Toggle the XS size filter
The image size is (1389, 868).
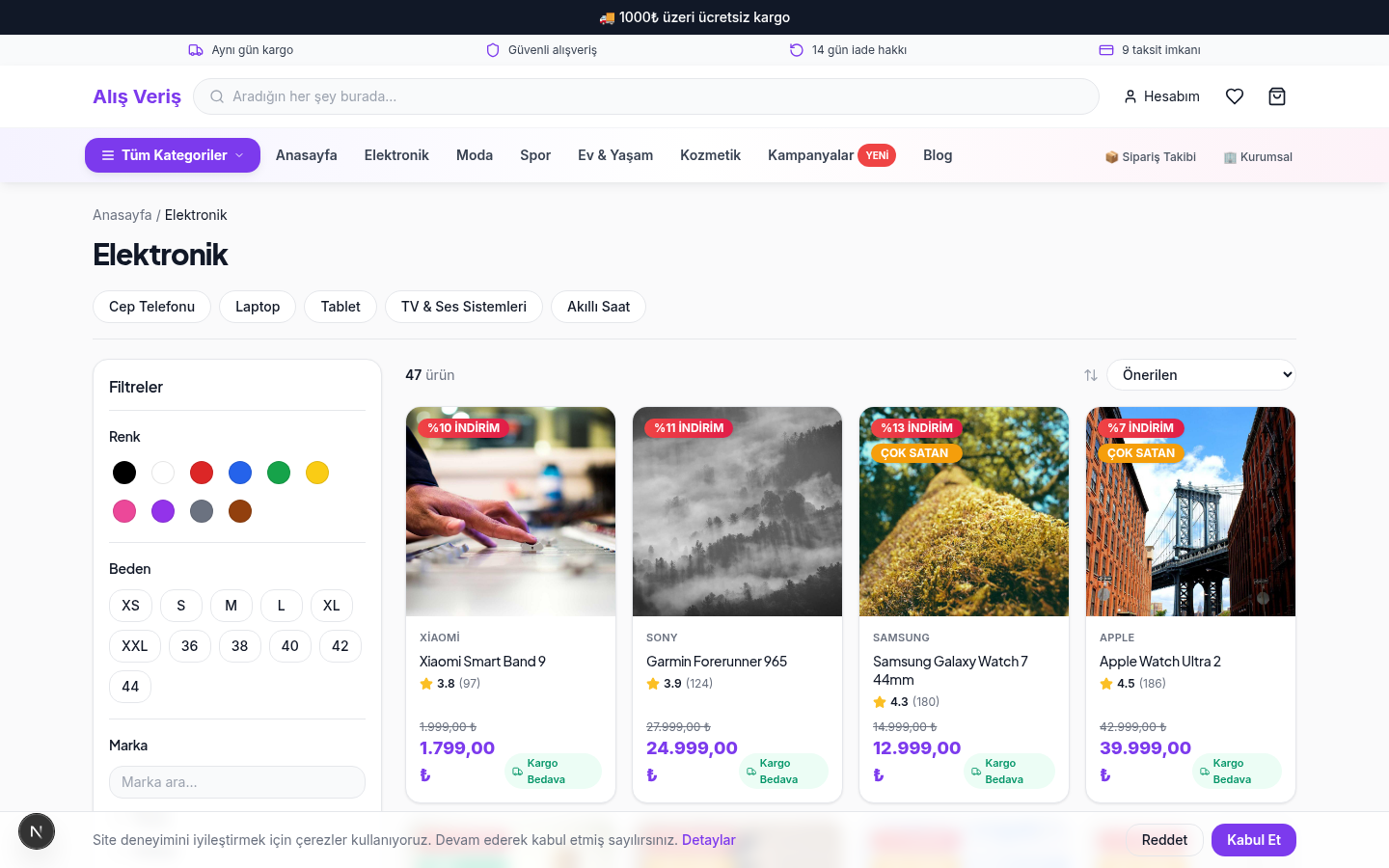point(131,606)
